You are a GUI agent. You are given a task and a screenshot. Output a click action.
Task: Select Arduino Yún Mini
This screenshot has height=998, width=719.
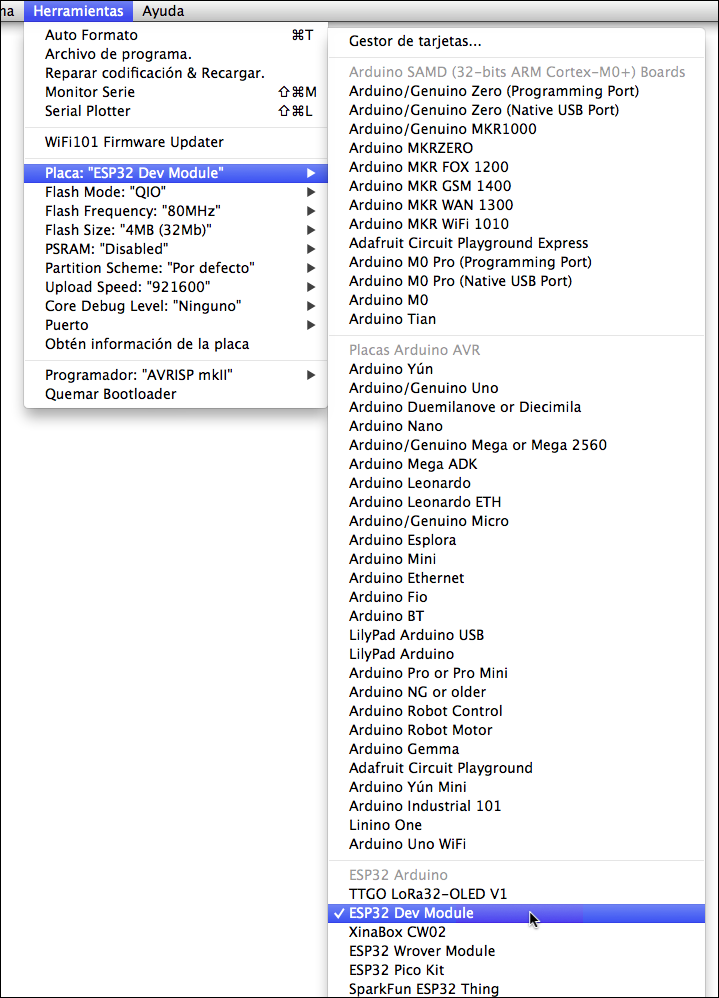(516, 787)
